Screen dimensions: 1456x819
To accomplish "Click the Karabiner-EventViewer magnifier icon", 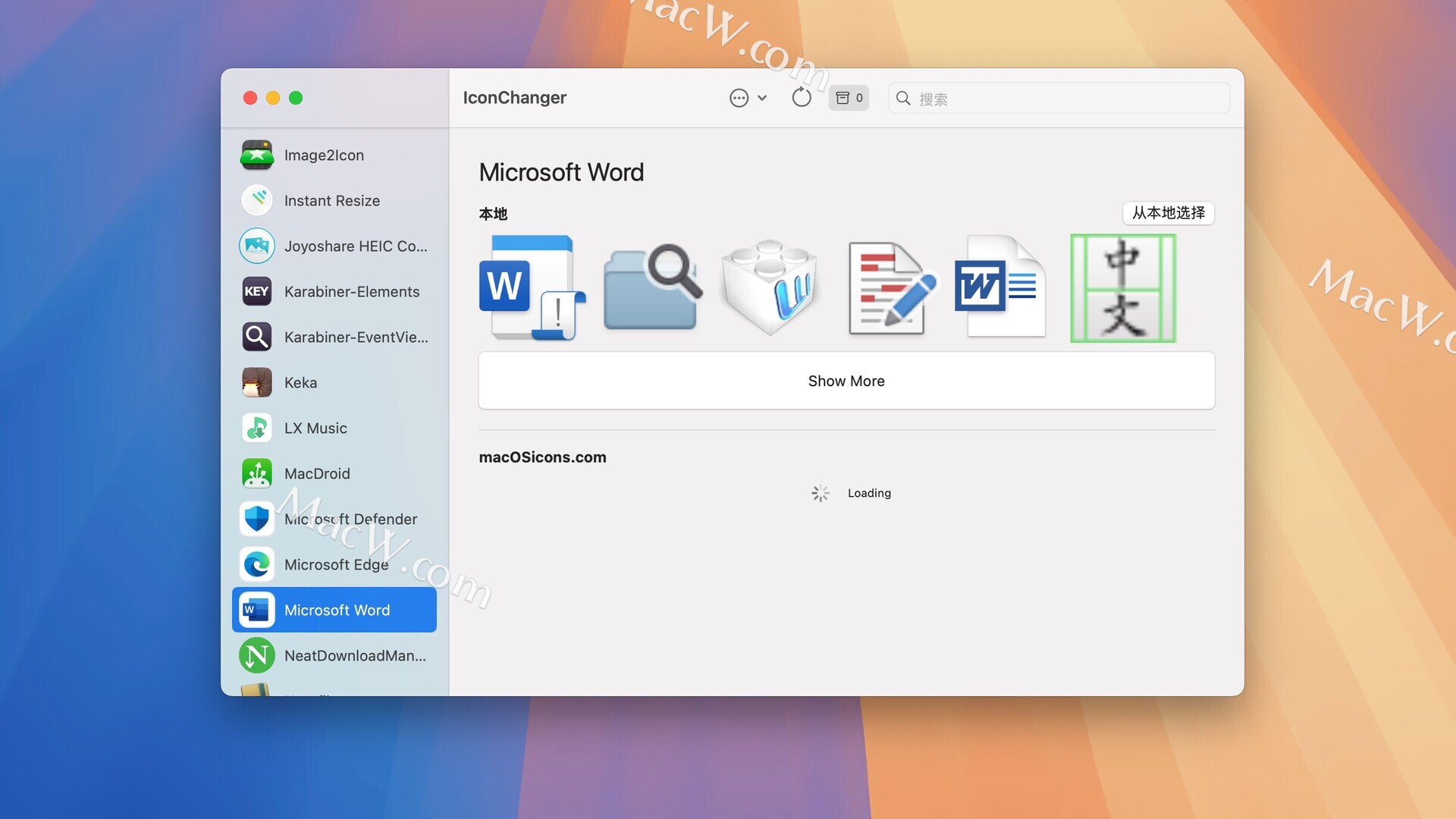I will click(257, 337).
